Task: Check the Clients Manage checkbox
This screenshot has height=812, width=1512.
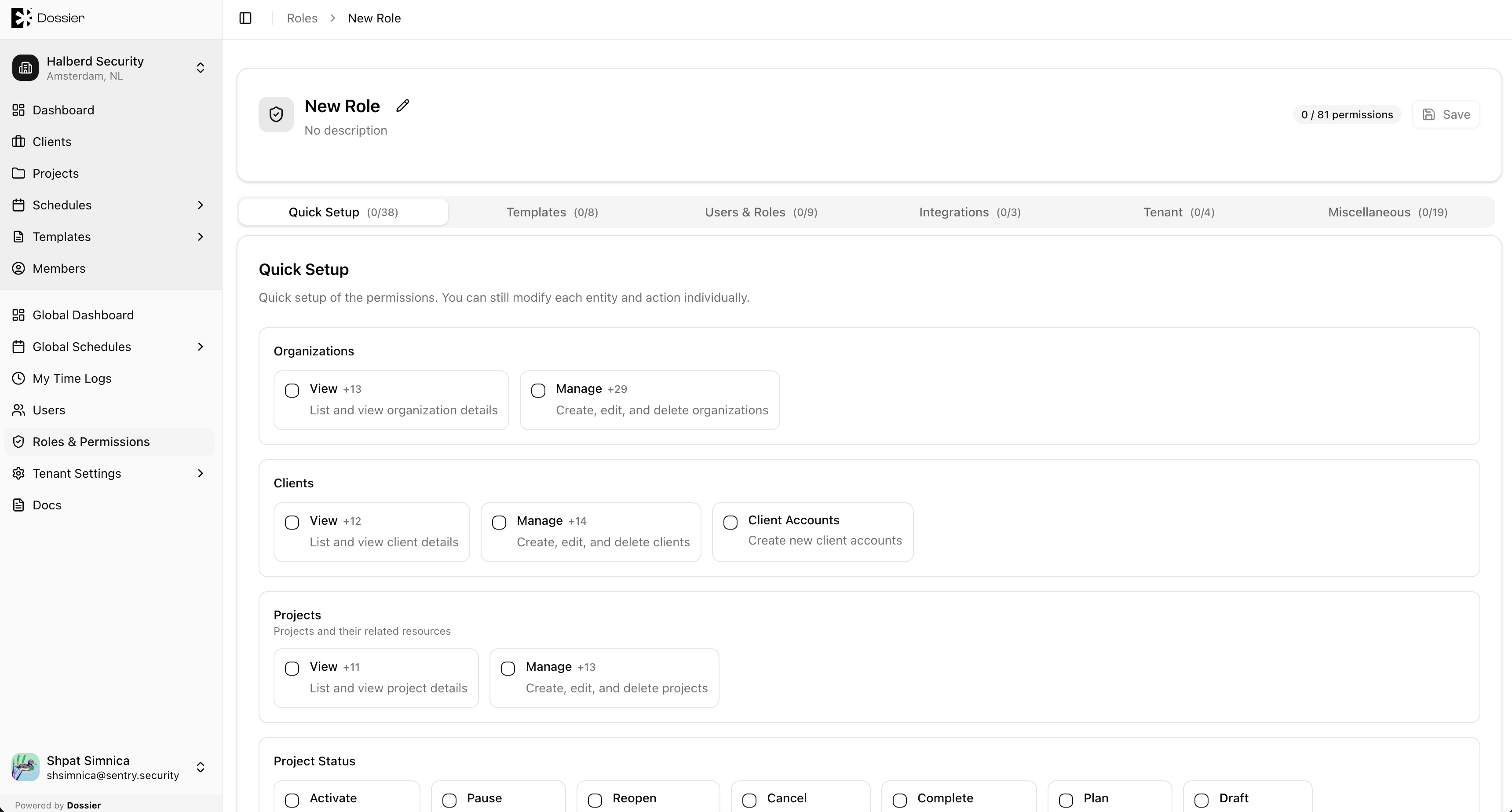Action: [499, 523]
